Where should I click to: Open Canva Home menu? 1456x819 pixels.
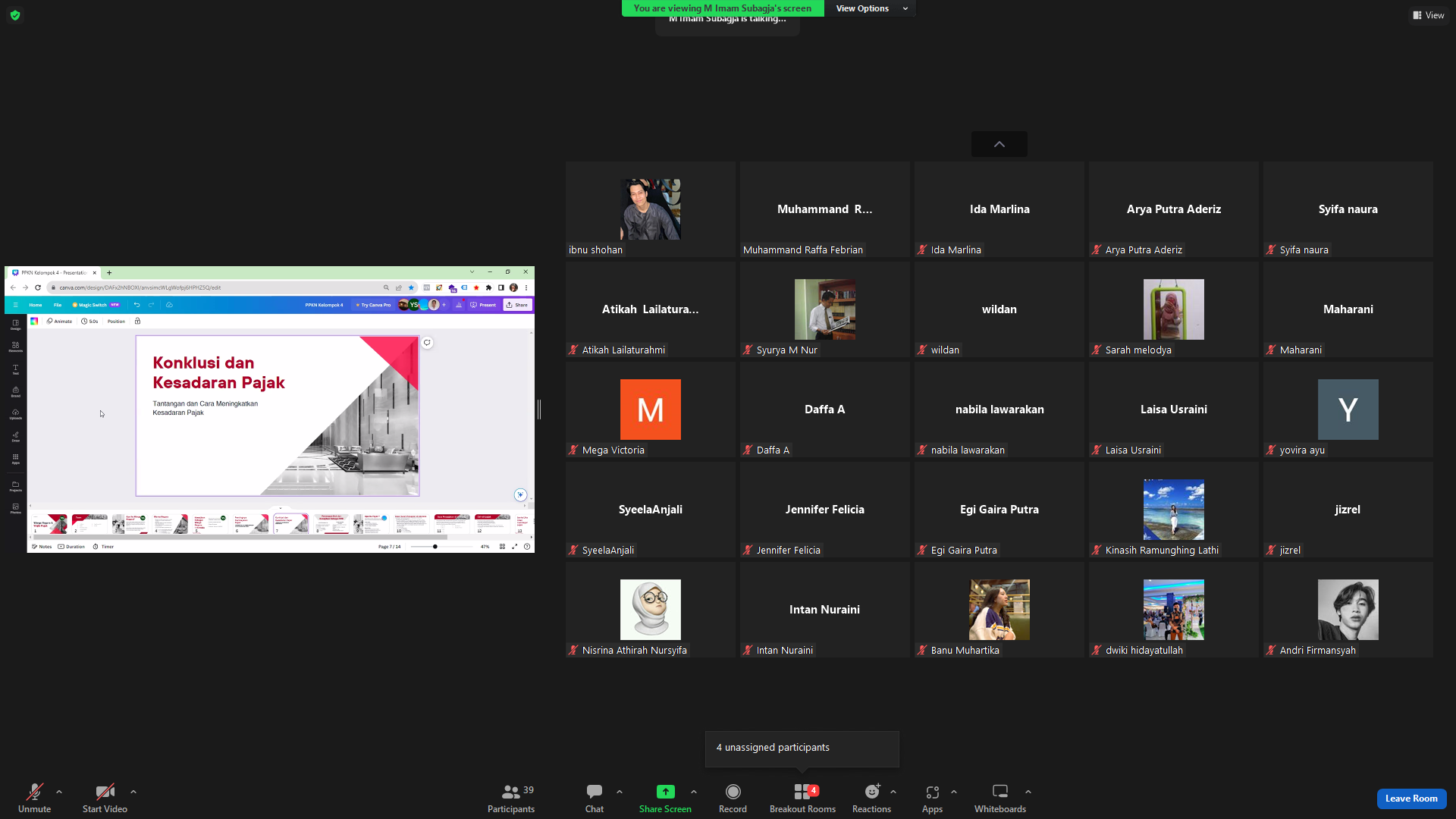click(x=36, y=305)
